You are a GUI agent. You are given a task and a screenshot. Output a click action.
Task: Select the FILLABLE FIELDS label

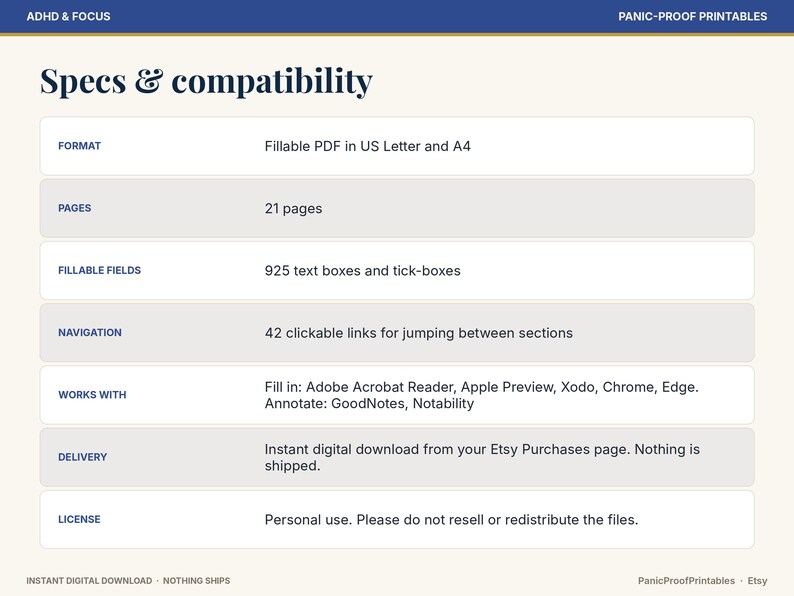coord(99,270)
